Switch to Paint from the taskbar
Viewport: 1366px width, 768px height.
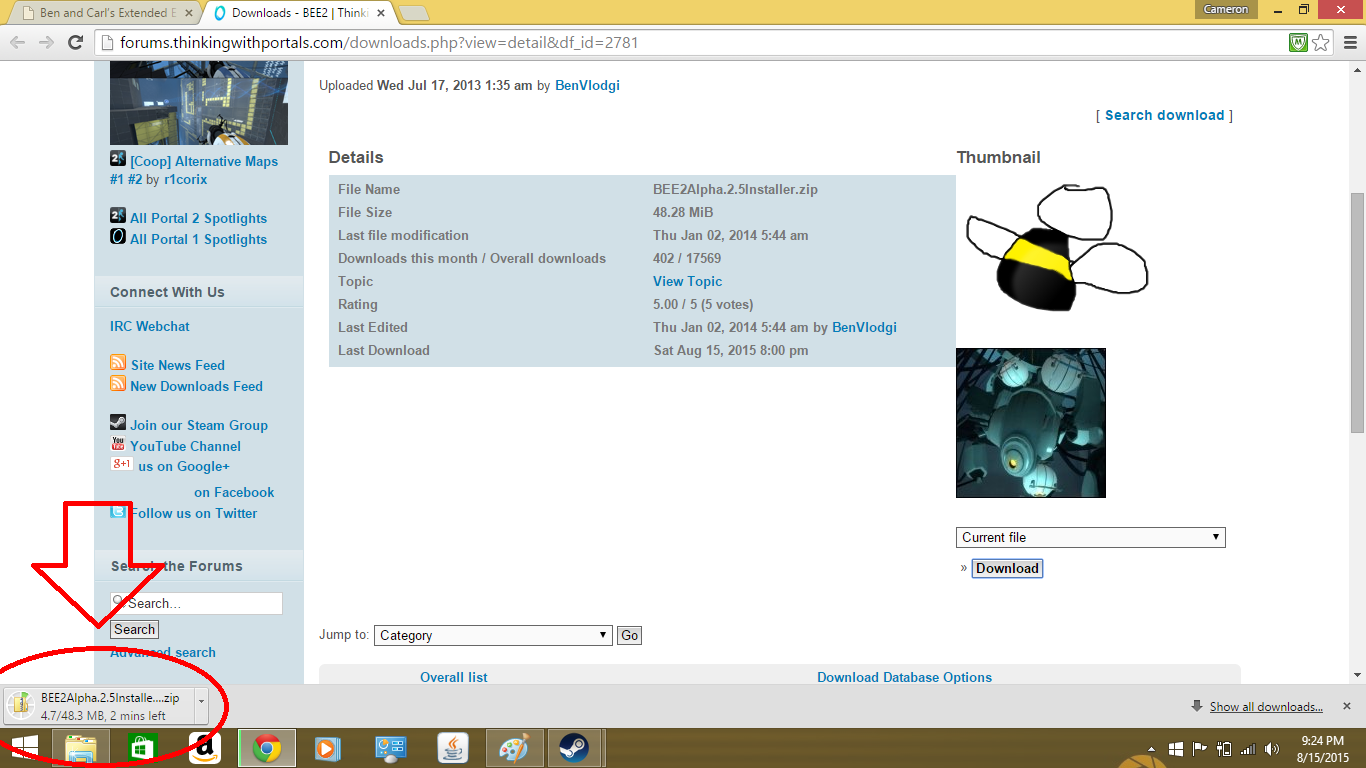pos(515,748)
